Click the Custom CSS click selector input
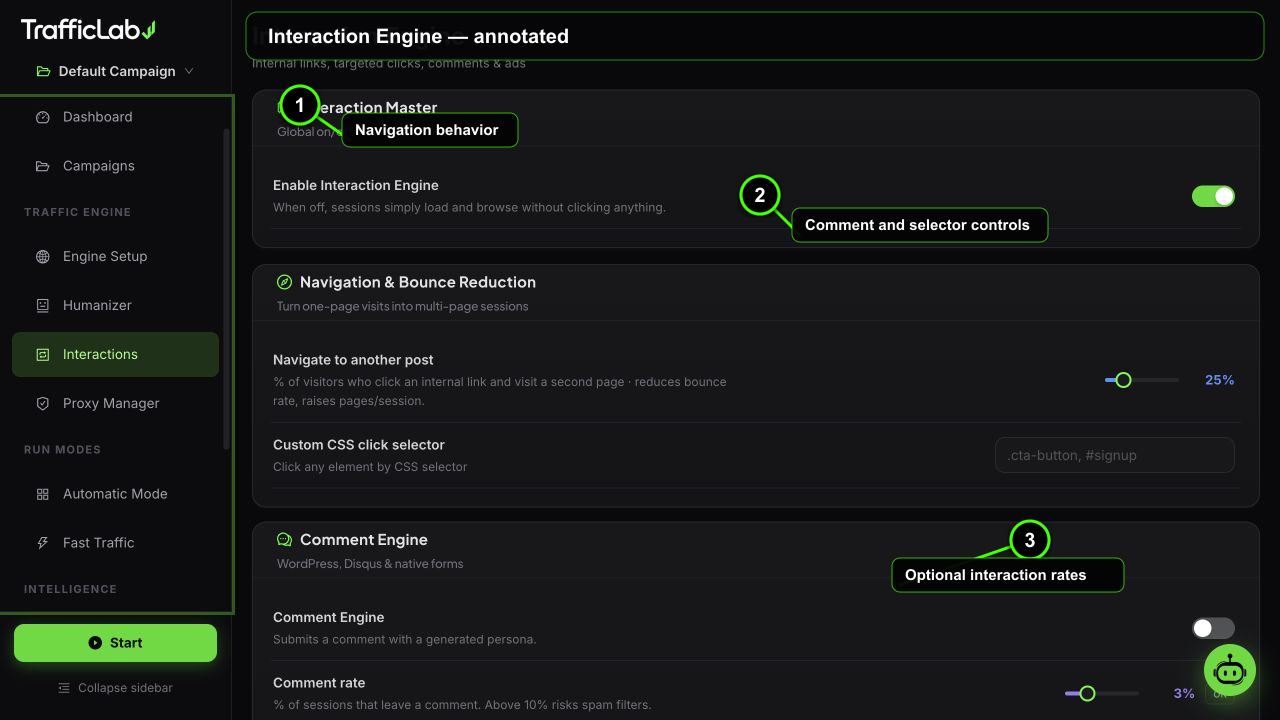 click(1114, 455)
